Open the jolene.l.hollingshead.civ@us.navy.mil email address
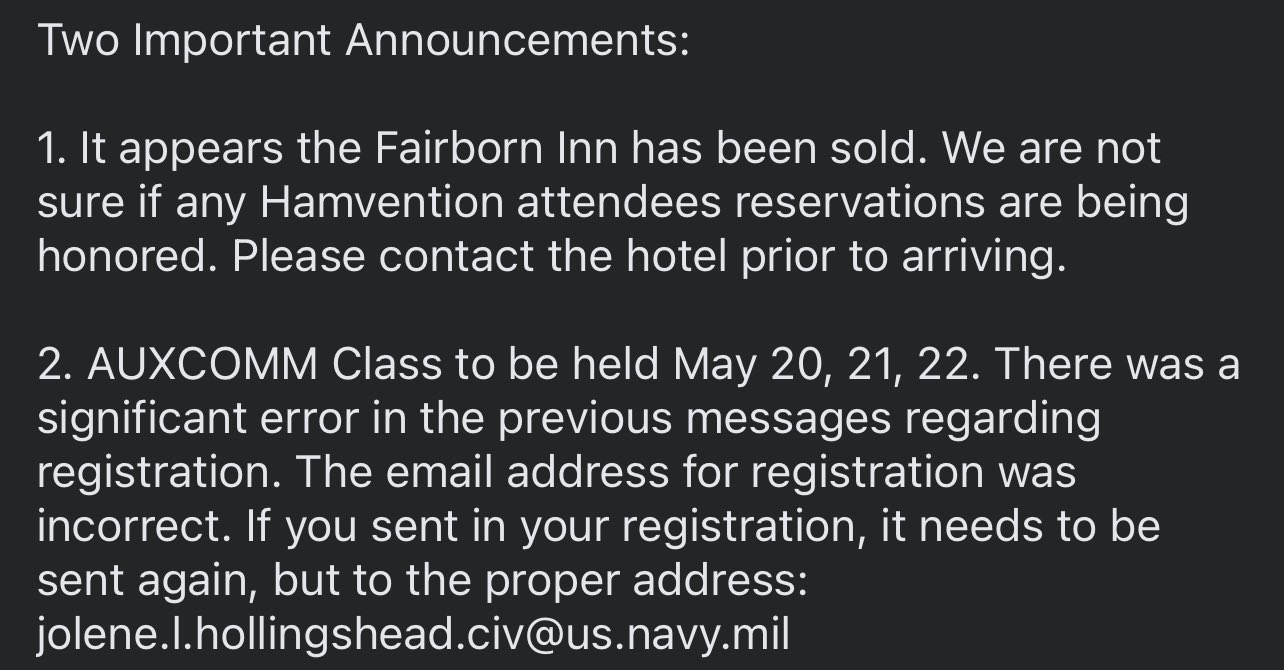Image resolution: width=1284 pixels, height=670 pixels. pos(413,634)
